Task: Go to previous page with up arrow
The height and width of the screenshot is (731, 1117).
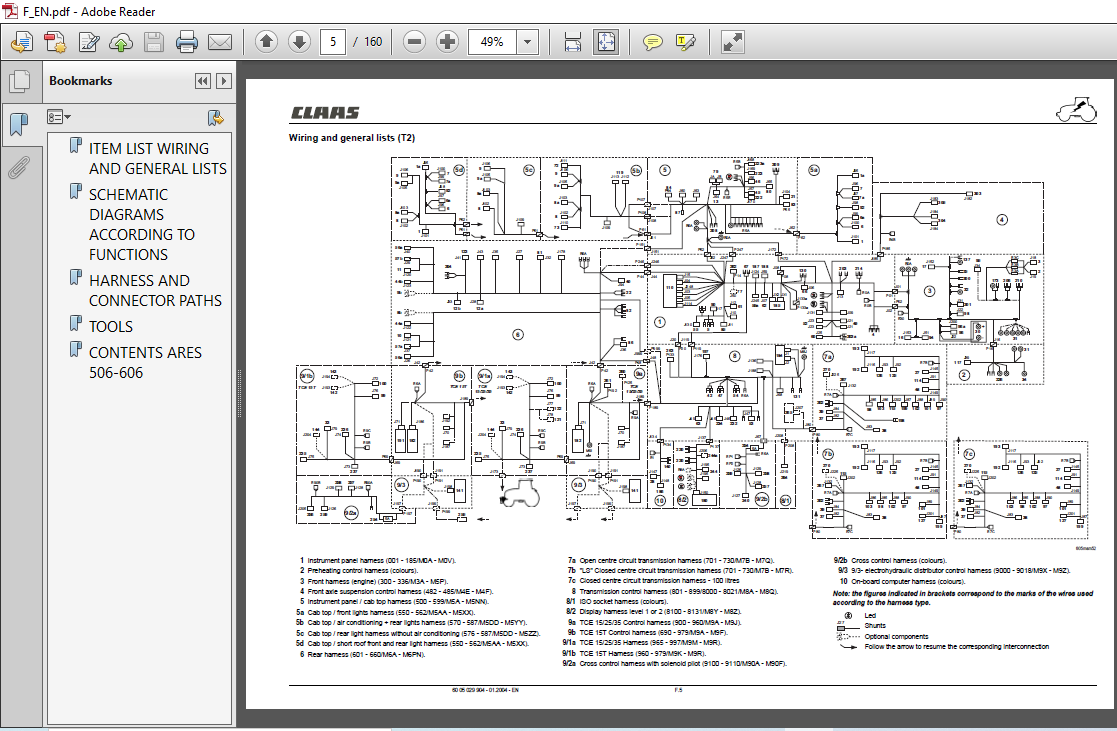Action: (x=266, y=42)
